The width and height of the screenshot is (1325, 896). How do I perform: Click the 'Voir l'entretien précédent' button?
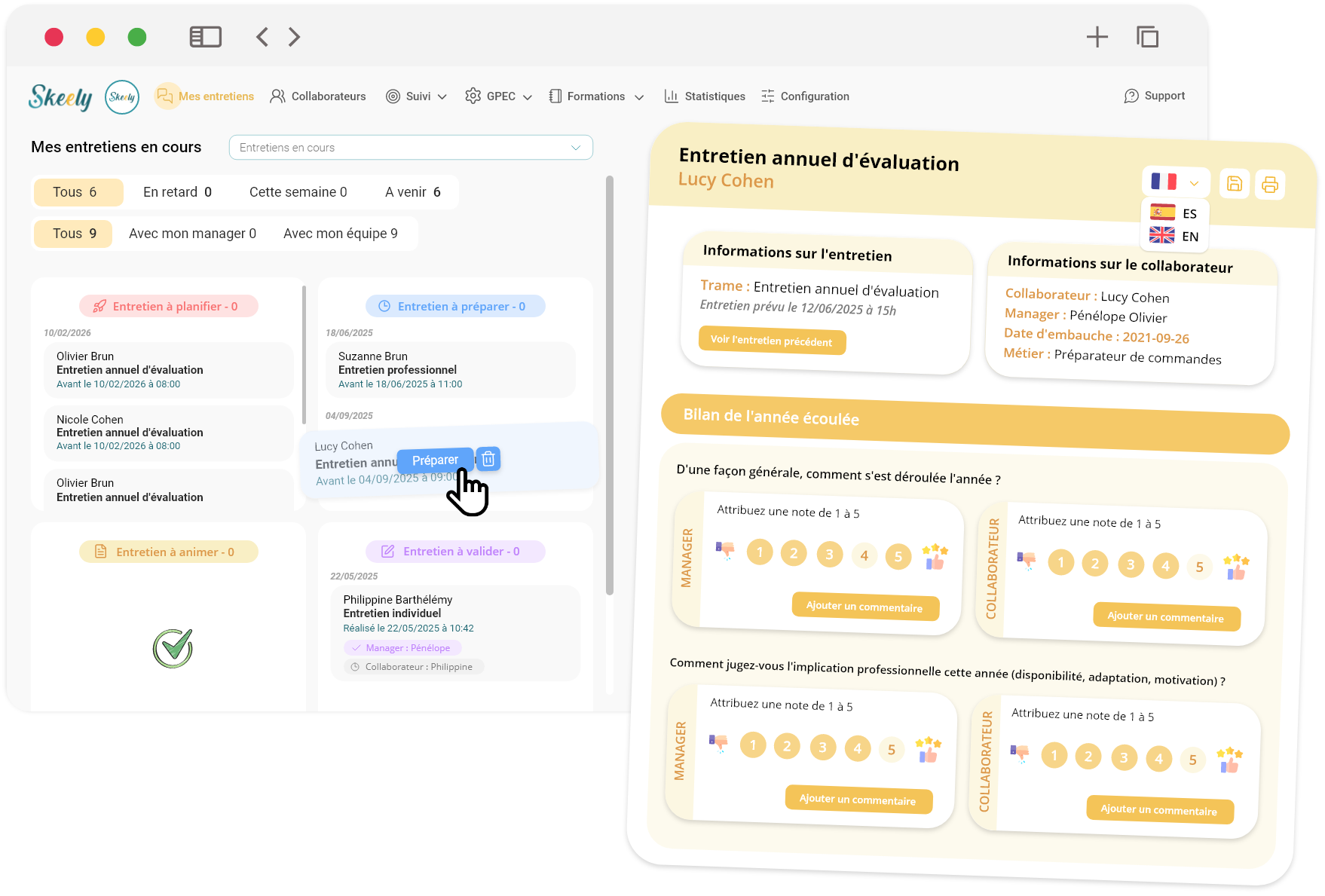(x=771, y=341)
